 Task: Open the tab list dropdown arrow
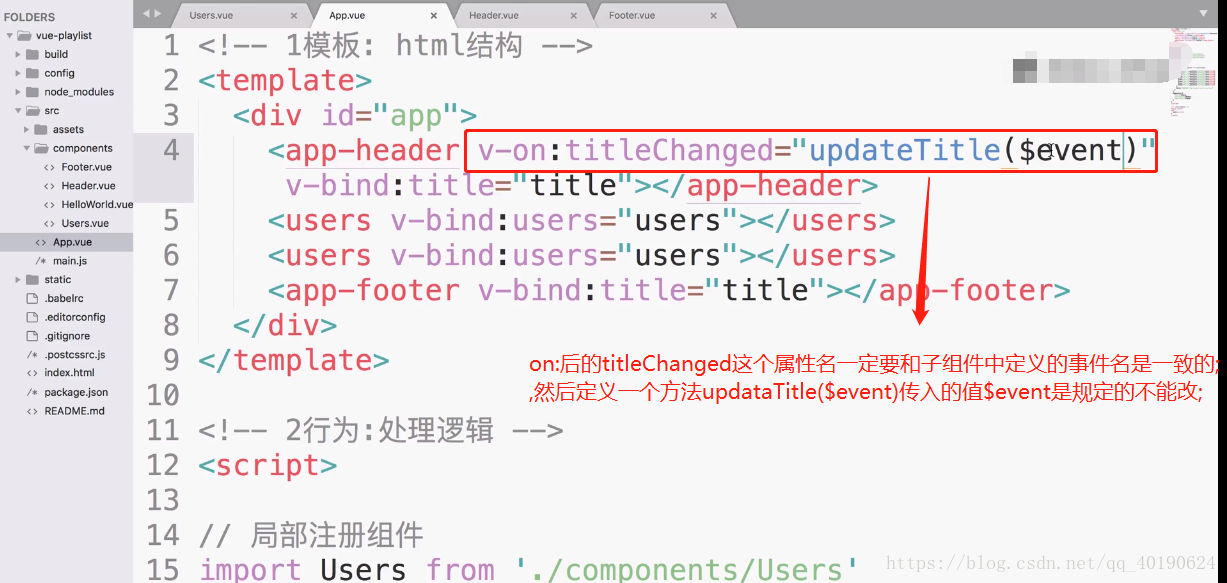click(x=1204, y=13)
